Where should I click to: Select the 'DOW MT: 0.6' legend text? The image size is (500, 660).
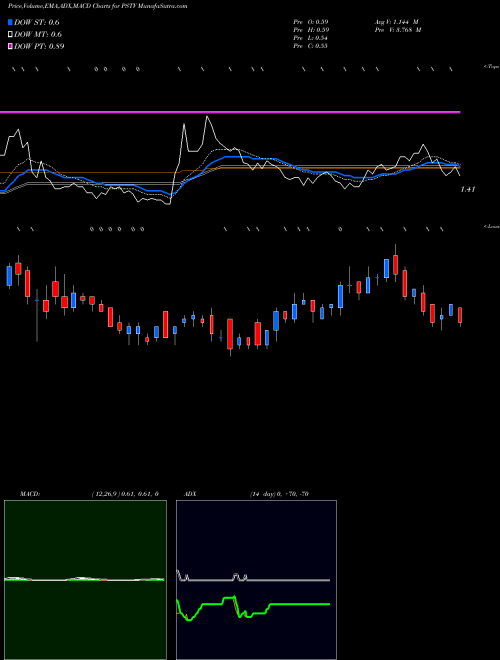pyautogui.click(x=38, y=35)
